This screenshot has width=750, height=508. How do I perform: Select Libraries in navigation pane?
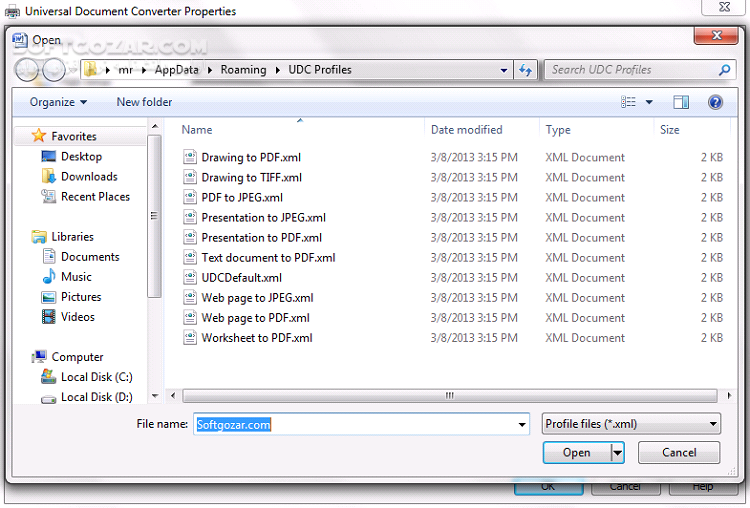(x=72, y=237)
